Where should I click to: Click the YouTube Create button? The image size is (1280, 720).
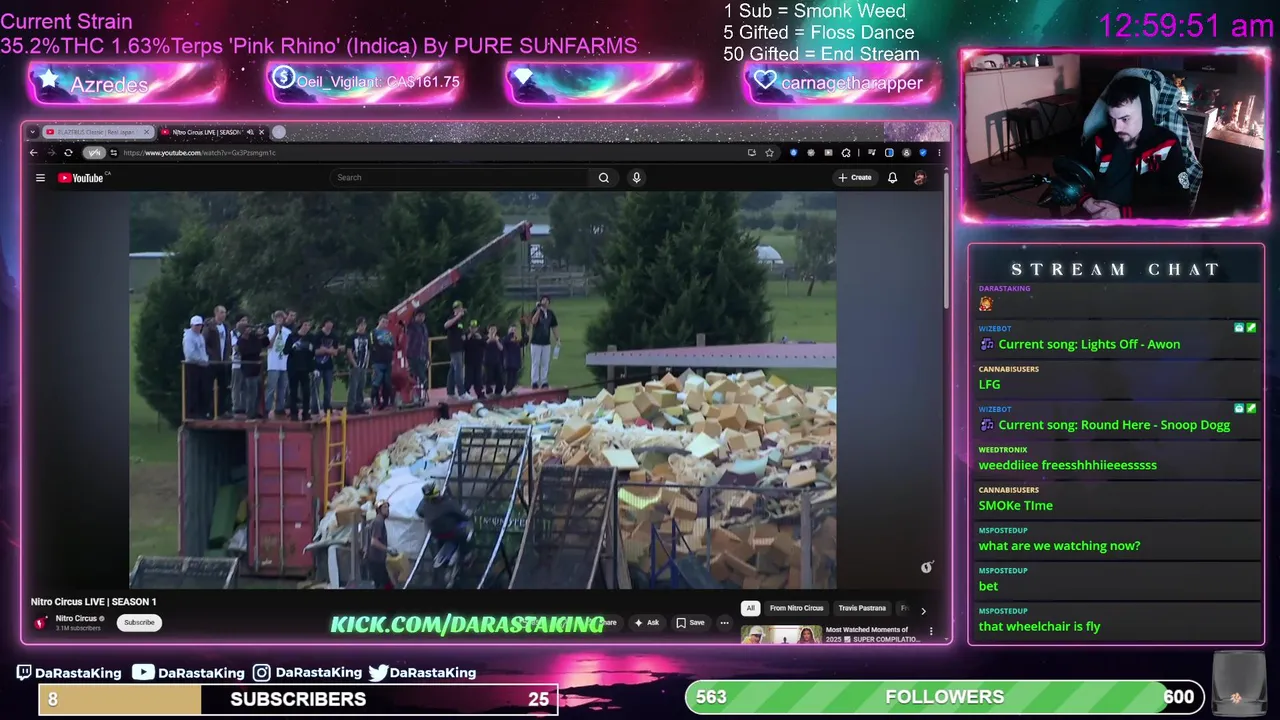[x=855, y=178]
